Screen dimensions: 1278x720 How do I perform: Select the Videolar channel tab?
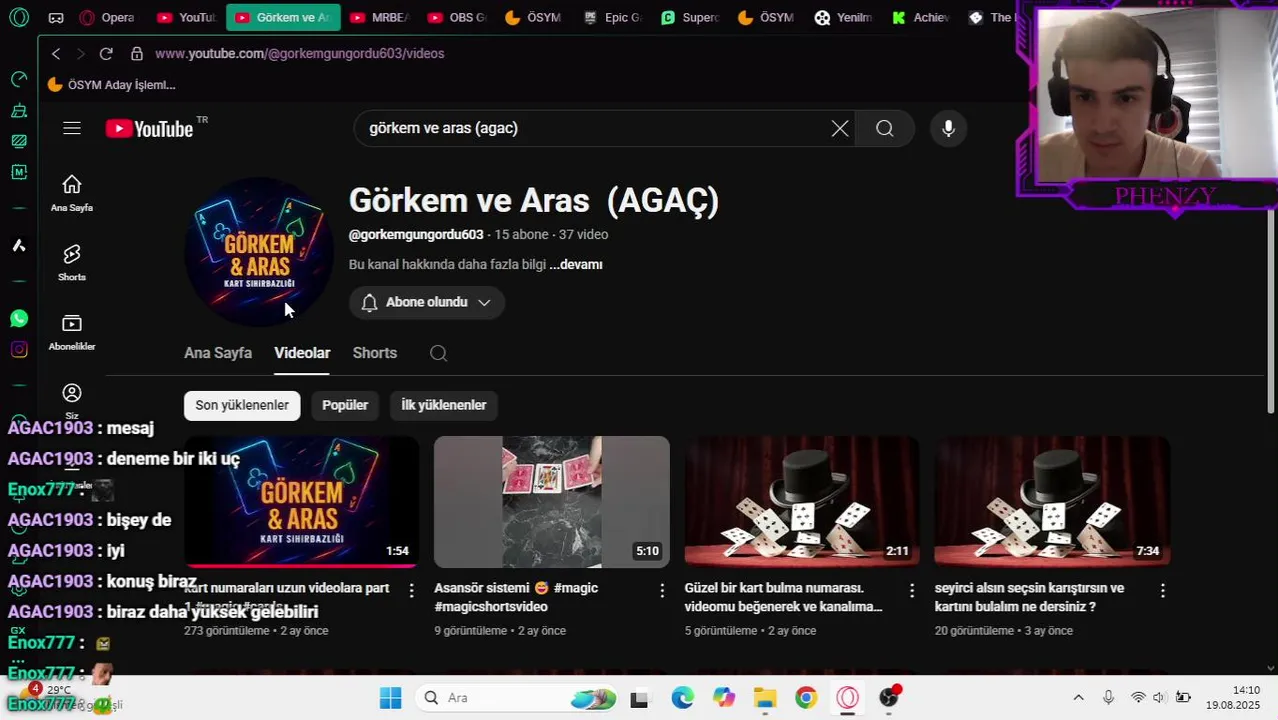coord(302,353)
